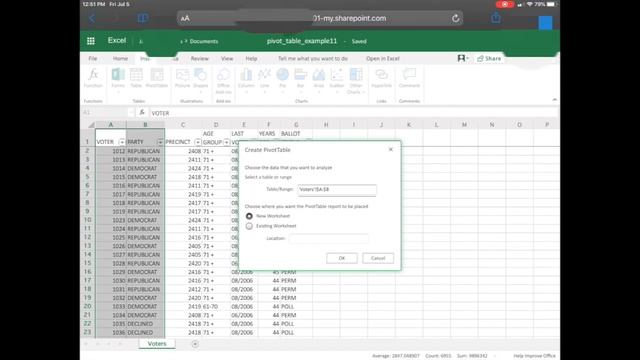Viewport: 640px width, 360px height.
Task: Switch to the View ribbon tab
Action: coord(227,58)
